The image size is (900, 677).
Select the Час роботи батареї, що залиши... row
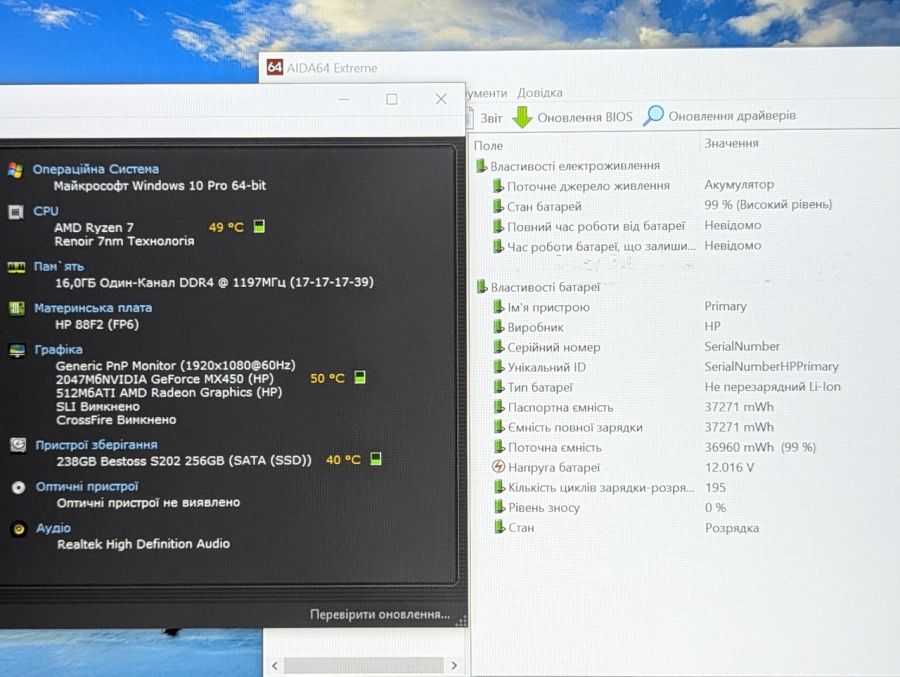627,246
